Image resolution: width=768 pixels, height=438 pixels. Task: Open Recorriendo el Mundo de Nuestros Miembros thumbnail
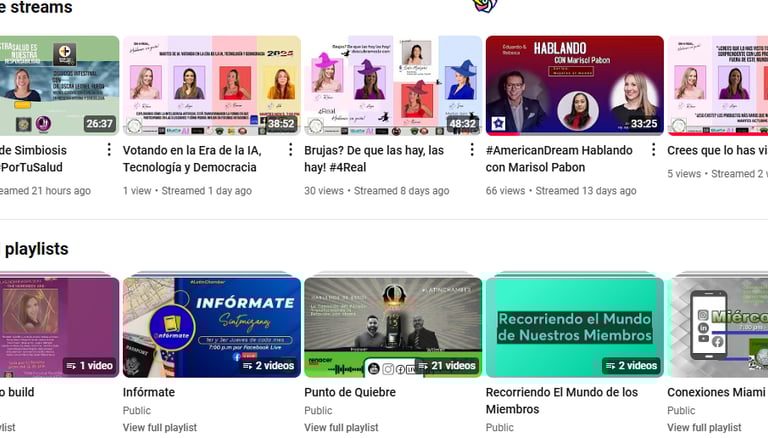pyautogui.click(x=575, y=327)
